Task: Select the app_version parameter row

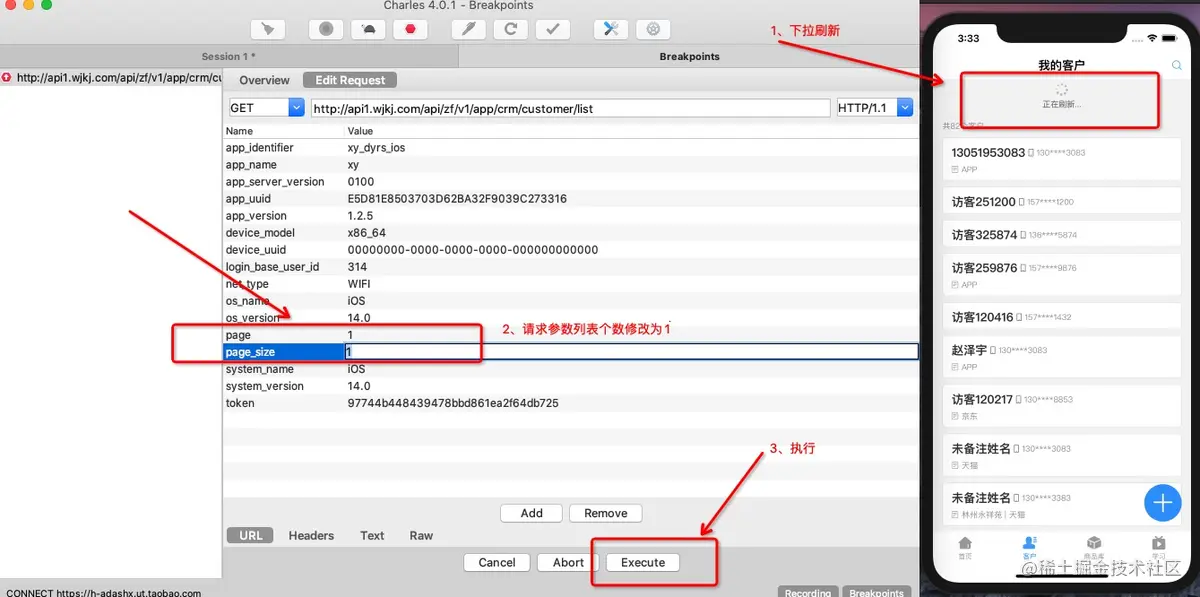Action: click(571, 216)
